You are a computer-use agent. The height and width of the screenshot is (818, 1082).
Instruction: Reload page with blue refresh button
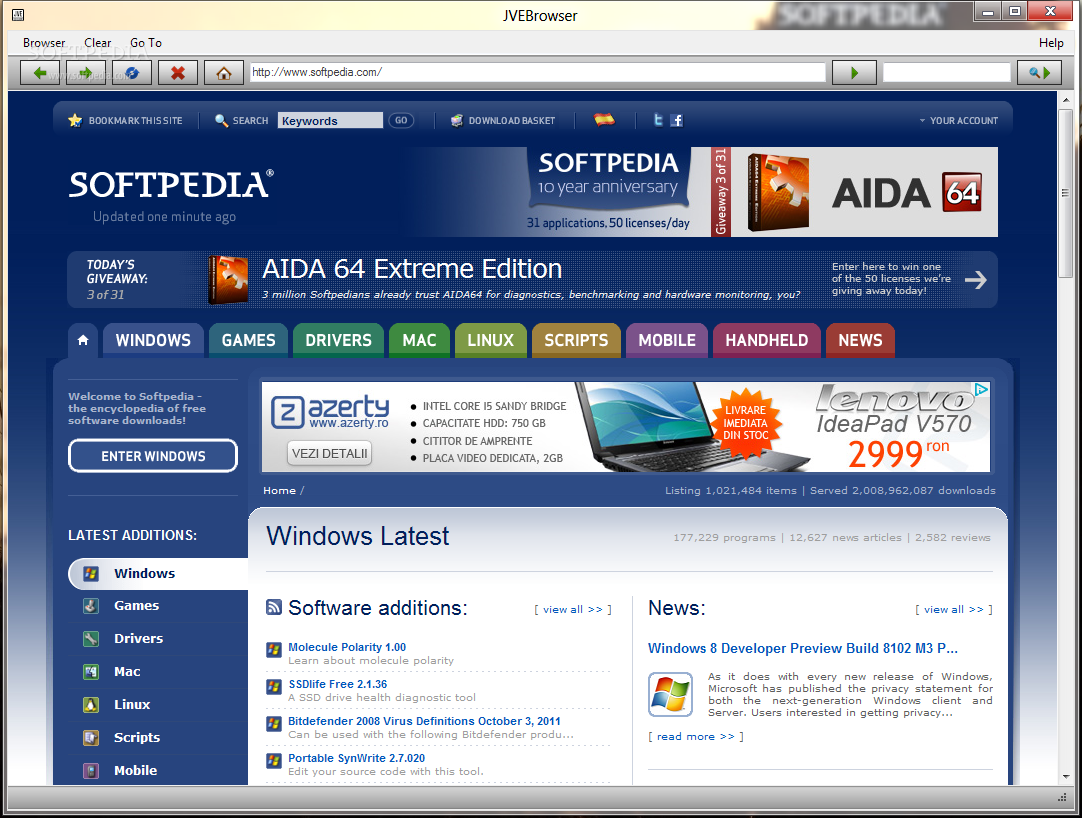pos(132,72)
